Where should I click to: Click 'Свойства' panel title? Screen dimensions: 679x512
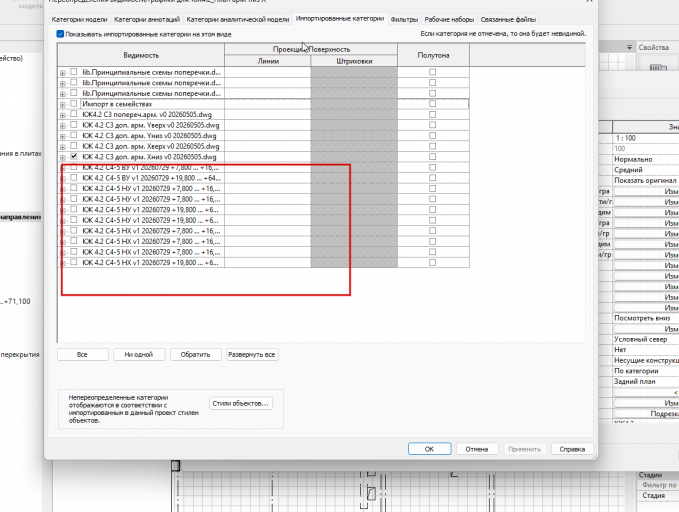click(x=653, y=47)
